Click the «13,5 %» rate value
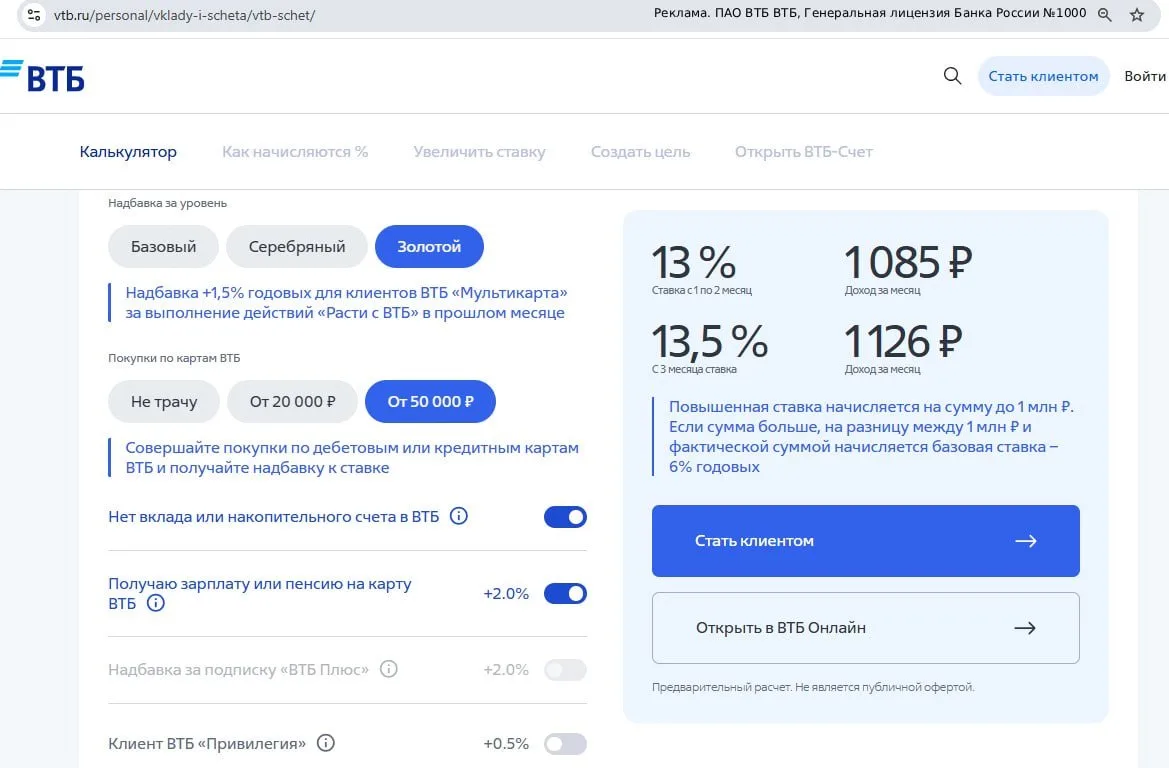Image resolution: width=1169 pixels, height=768 pixels. click(710, 341)
